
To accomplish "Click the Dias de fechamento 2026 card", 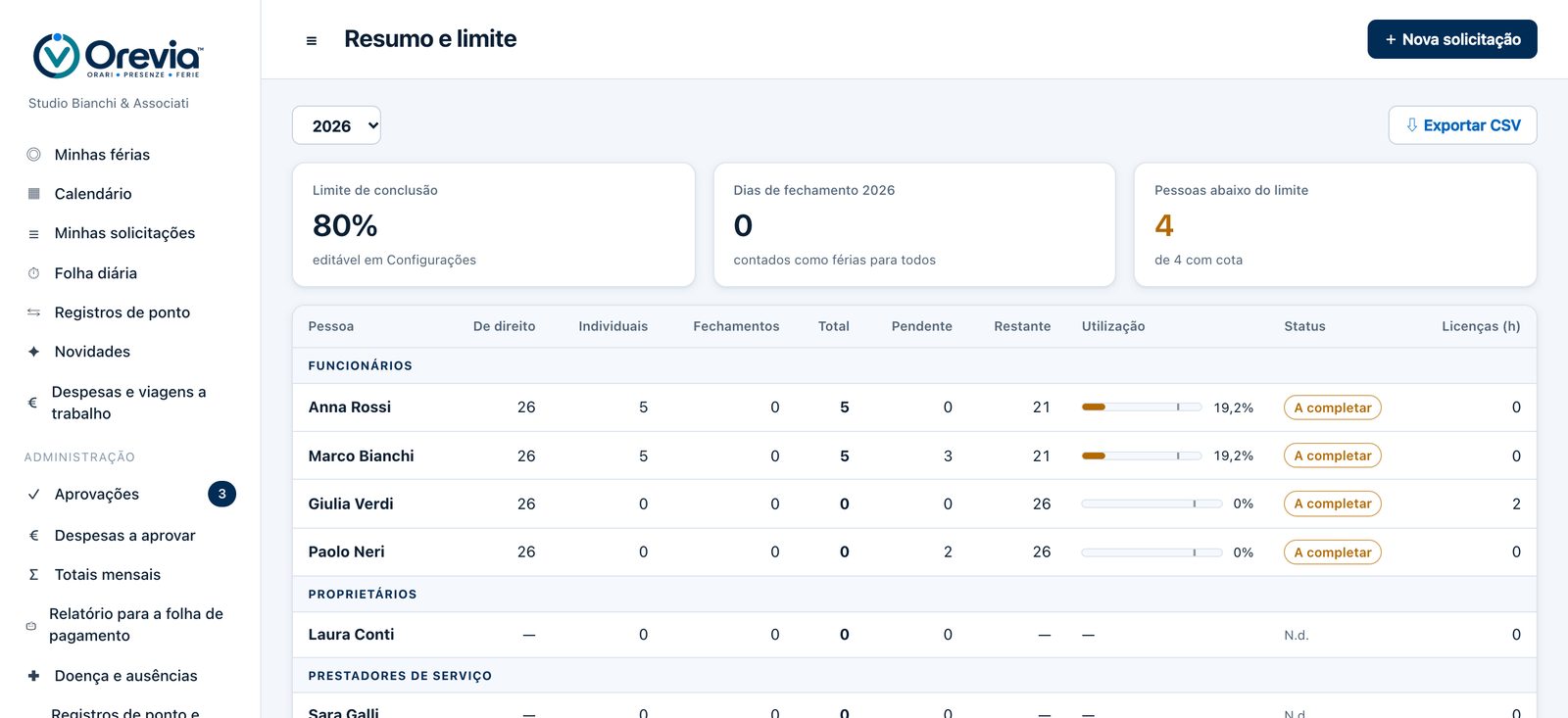I will coord(914,224).
